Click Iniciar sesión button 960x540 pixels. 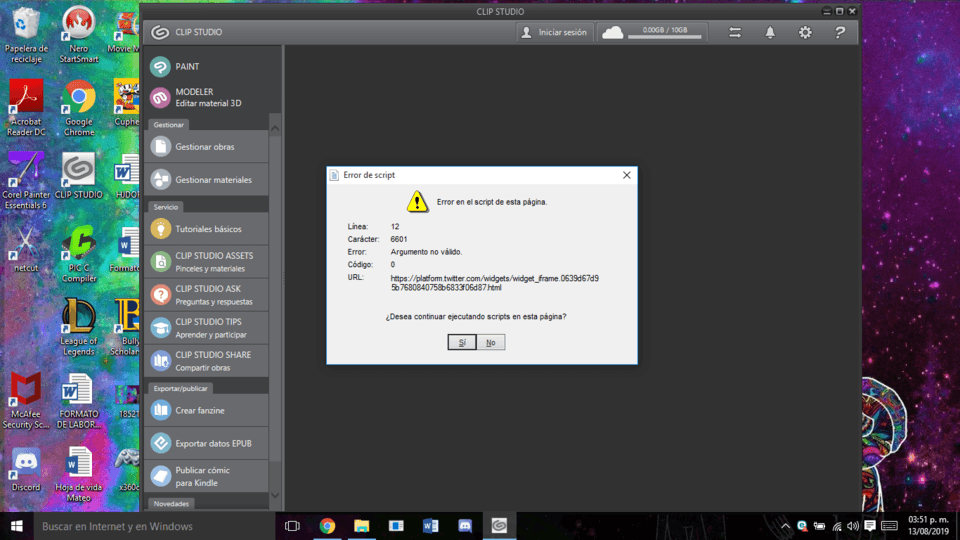[554, 32]
